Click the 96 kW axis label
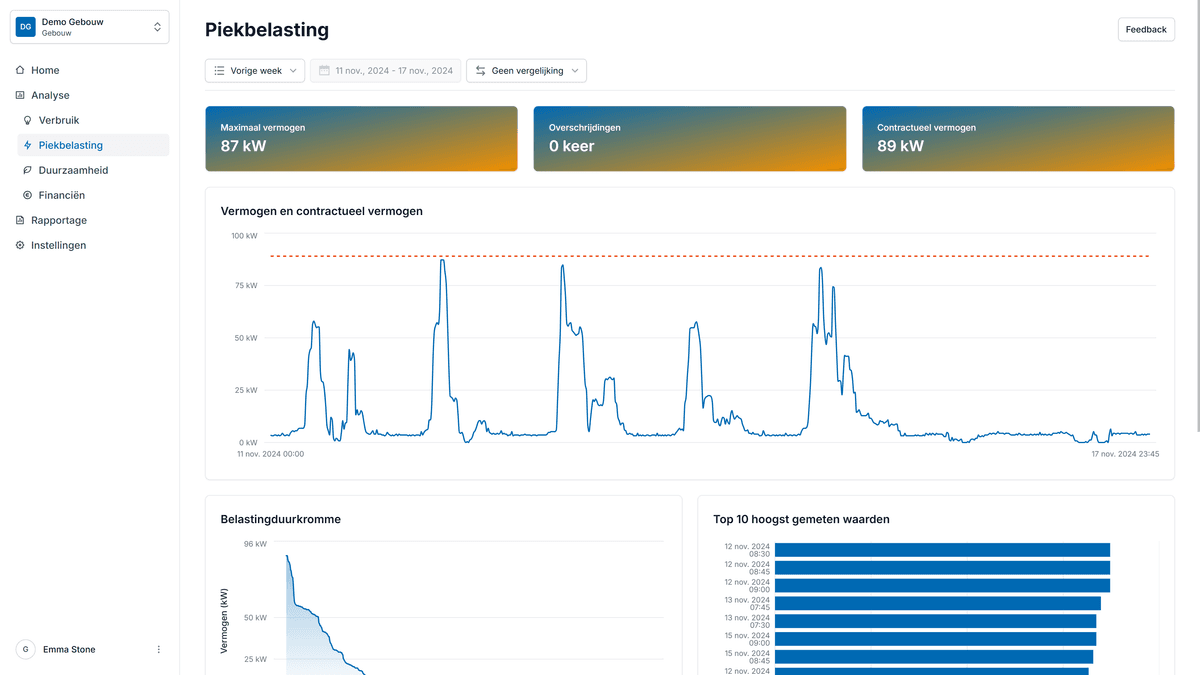The height and width of the screenshot is (675, 1200). [255, 544]
